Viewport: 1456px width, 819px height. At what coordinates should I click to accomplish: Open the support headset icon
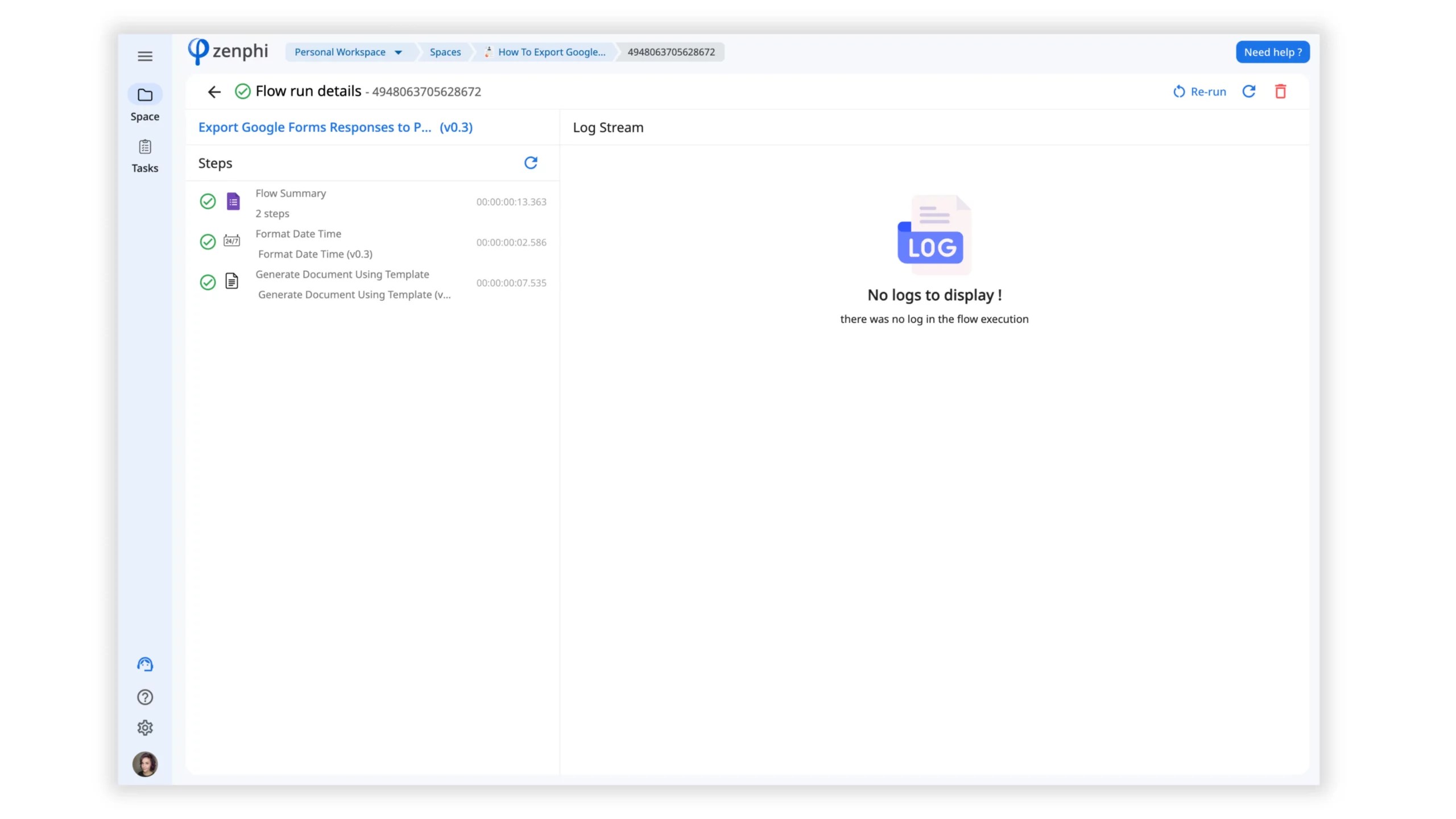[145, 664]
